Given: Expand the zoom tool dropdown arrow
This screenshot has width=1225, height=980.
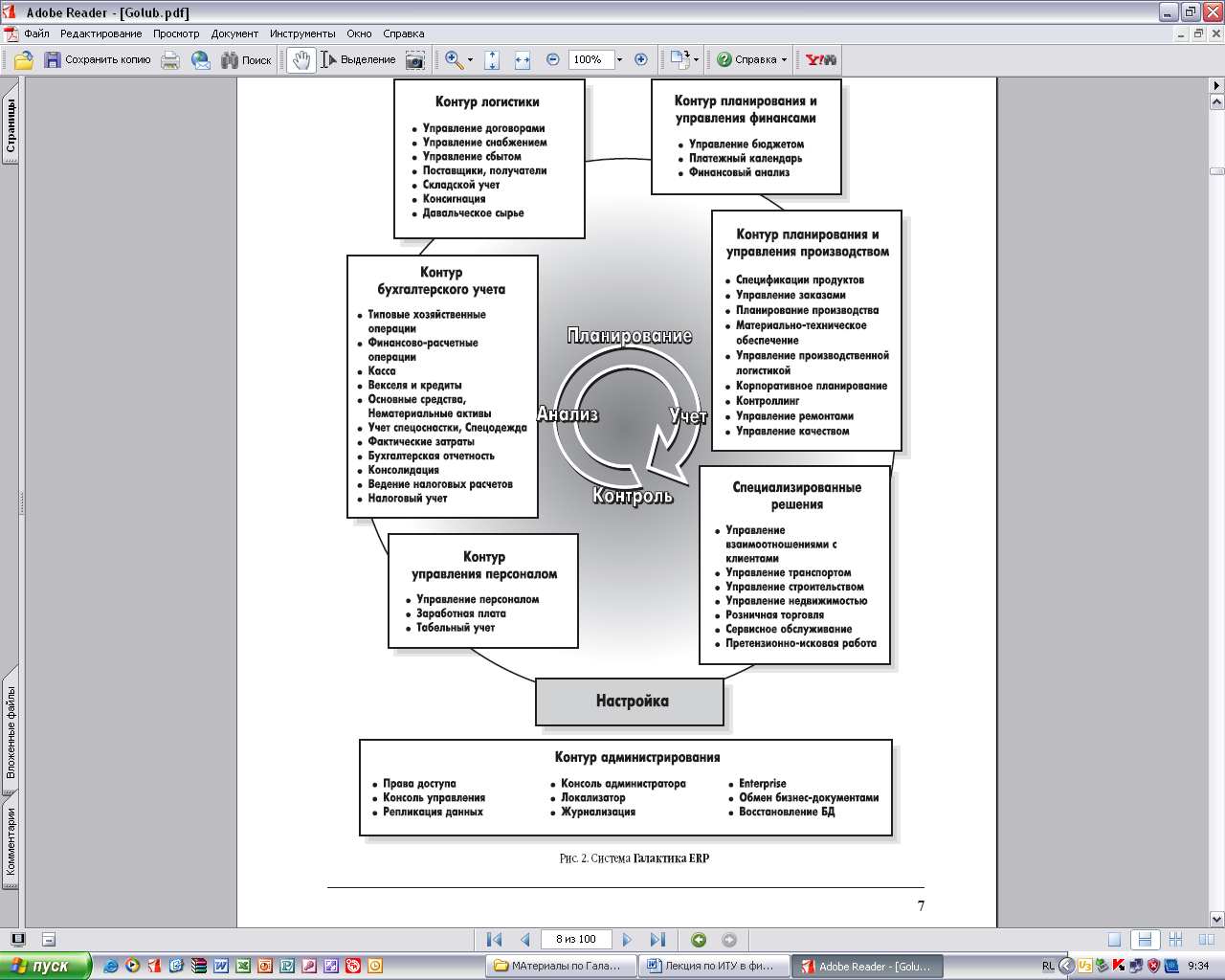Looking at the screenshot, I should pyautogui.click(x=470, y=59).
